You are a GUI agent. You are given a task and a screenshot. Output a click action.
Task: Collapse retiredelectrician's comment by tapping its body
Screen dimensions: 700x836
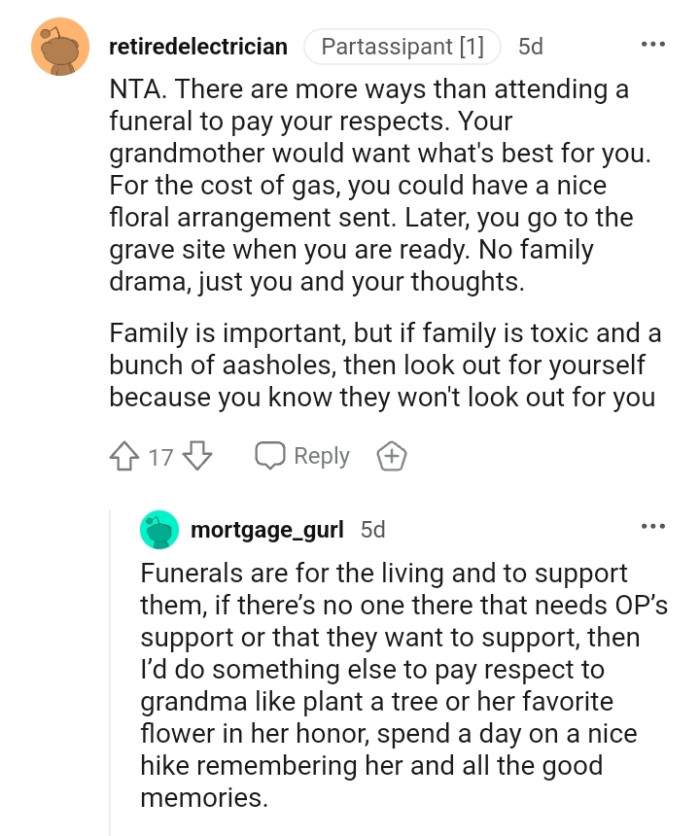pyautogui.click(x=370, y=250)
